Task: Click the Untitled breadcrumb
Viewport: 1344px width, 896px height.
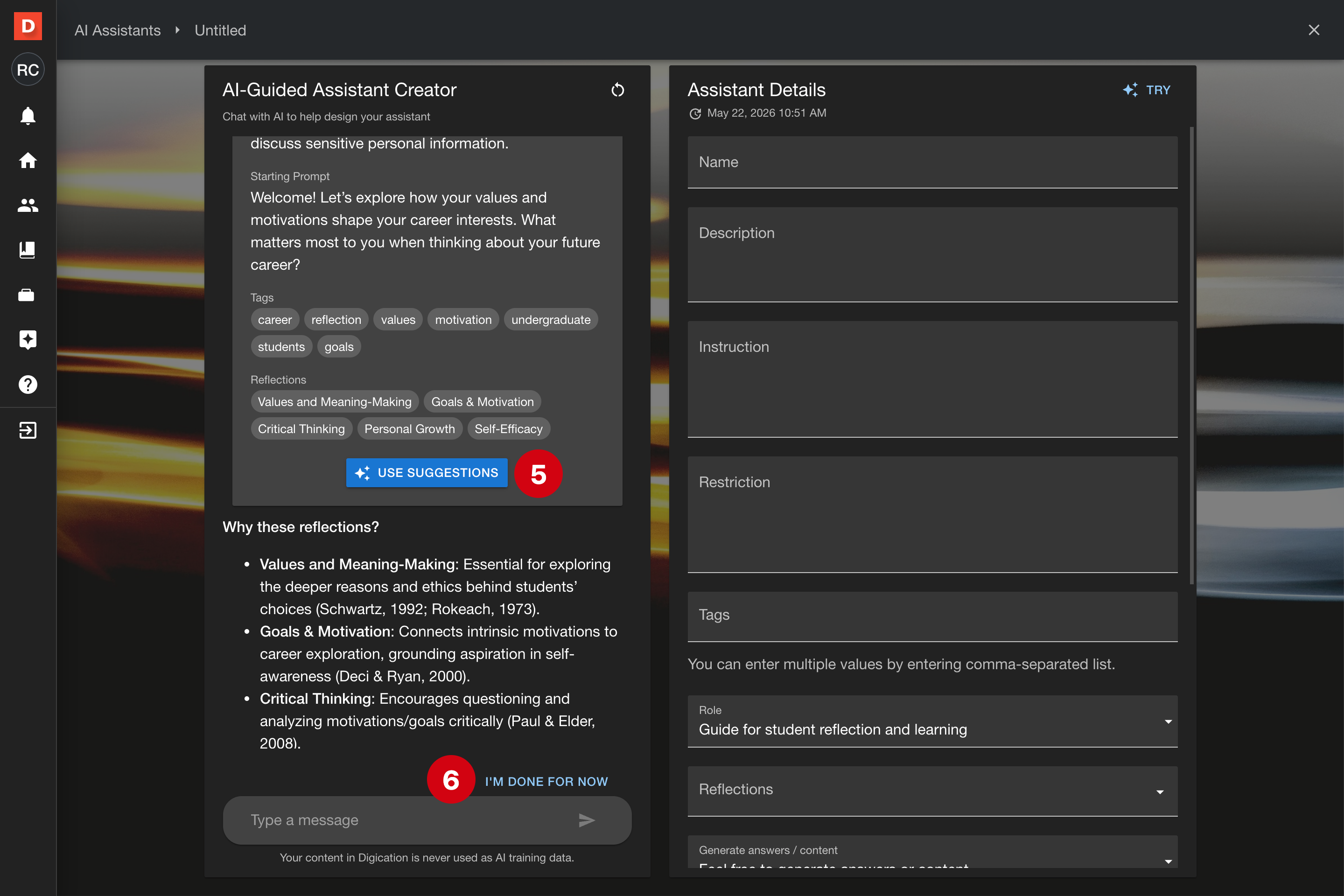Action: [x=220, y=30]
